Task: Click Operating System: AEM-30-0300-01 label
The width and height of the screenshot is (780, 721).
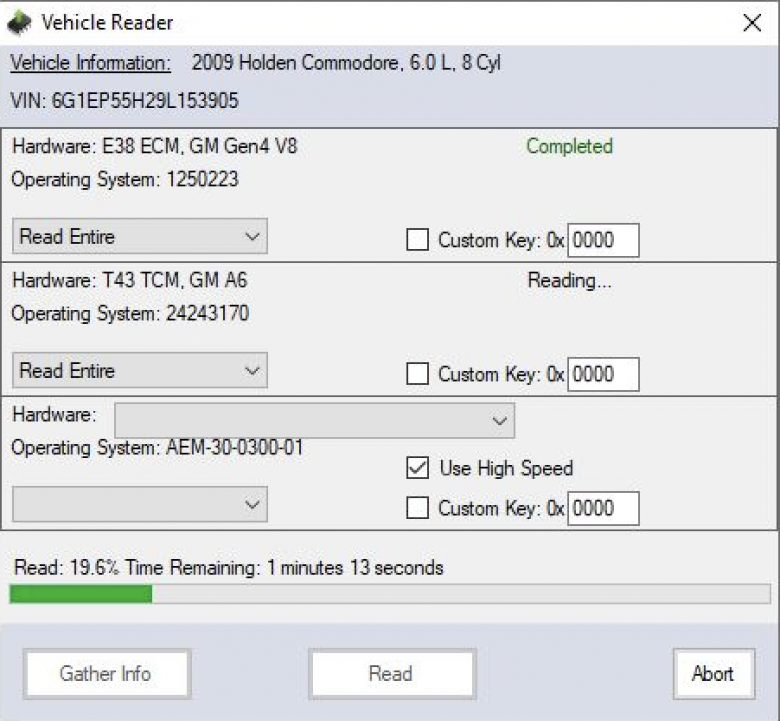Action: pyautogui.click(x=157, y=447)
